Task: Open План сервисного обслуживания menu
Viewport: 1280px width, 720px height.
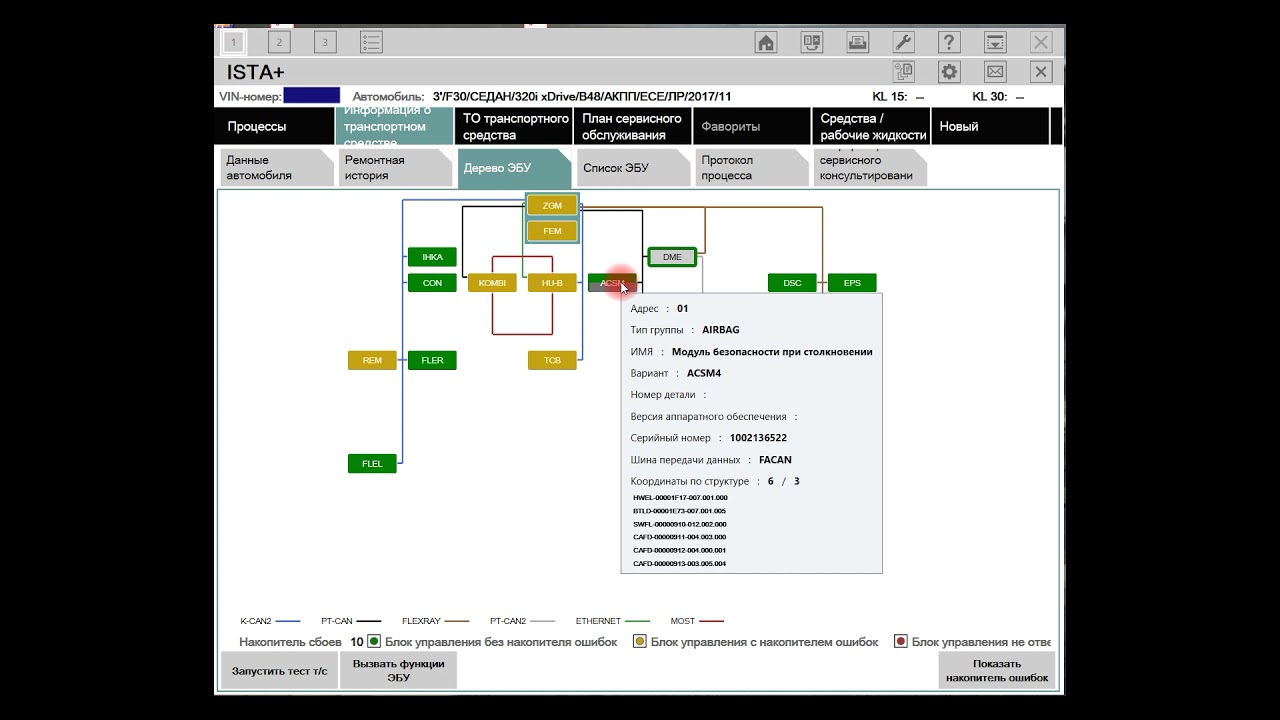Action: click(632, 126)
